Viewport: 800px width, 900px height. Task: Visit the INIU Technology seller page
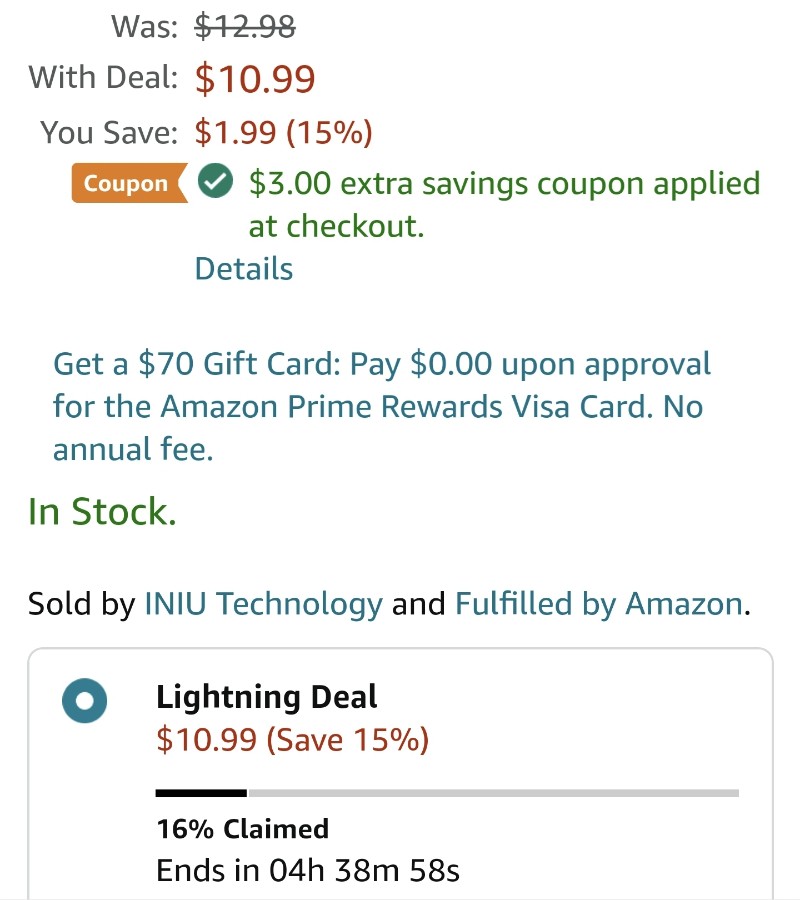pos(263,604)
